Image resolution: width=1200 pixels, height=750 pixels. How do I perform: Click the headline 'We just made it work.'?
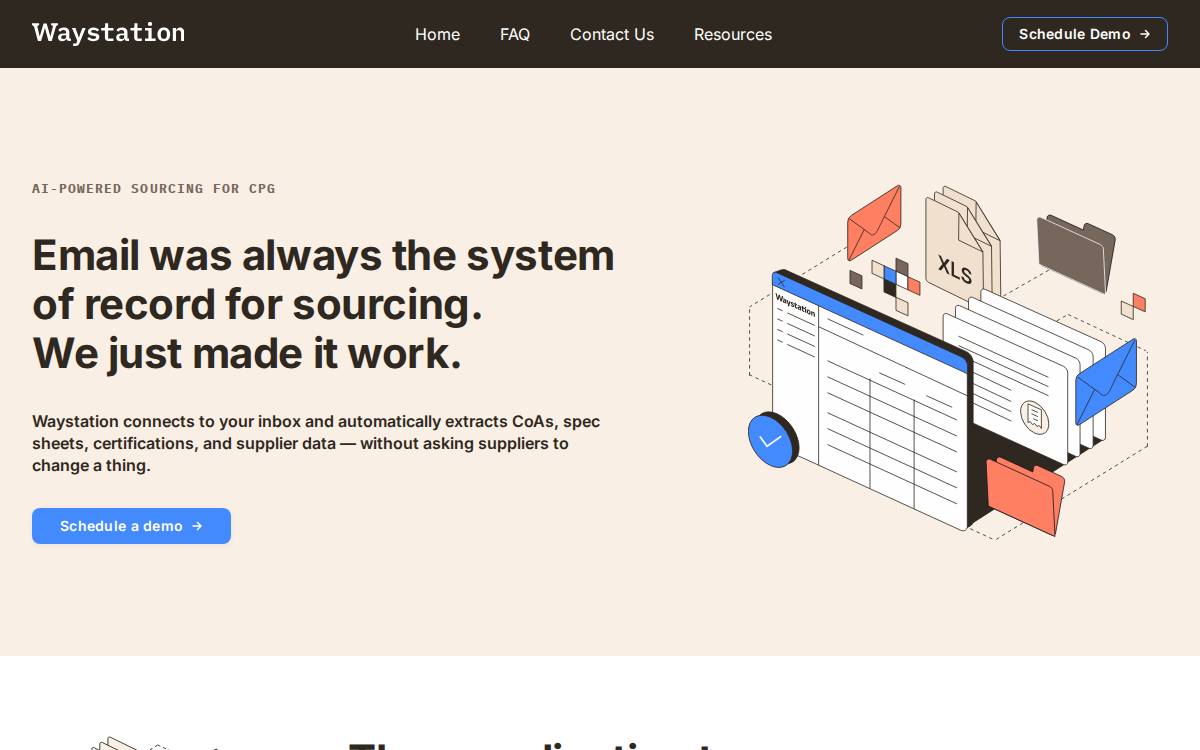[x=247, y=354]
